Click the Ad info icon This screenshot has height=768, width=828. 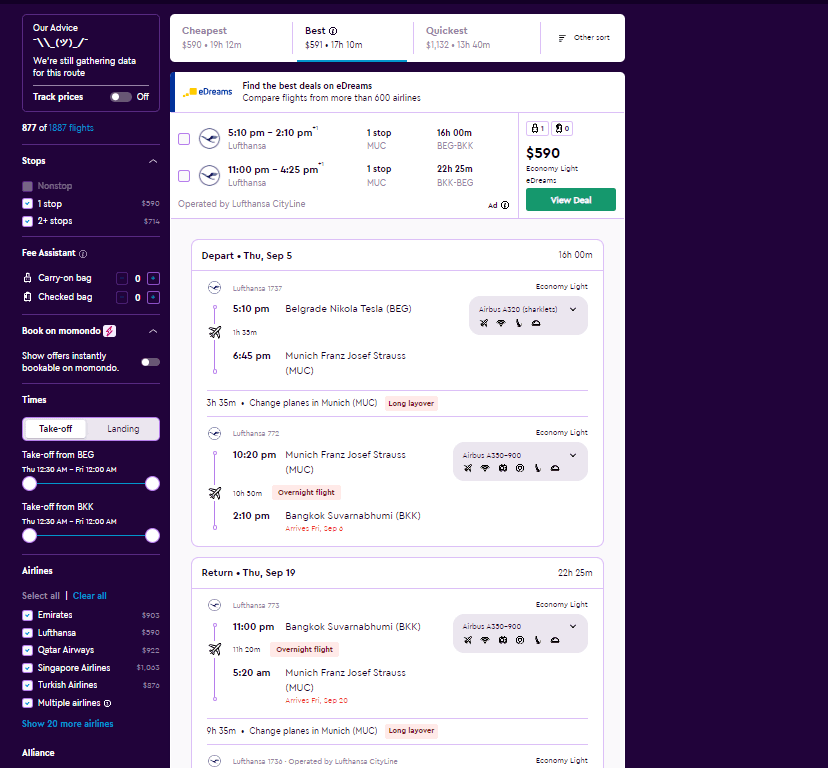(x=505, y=205)
